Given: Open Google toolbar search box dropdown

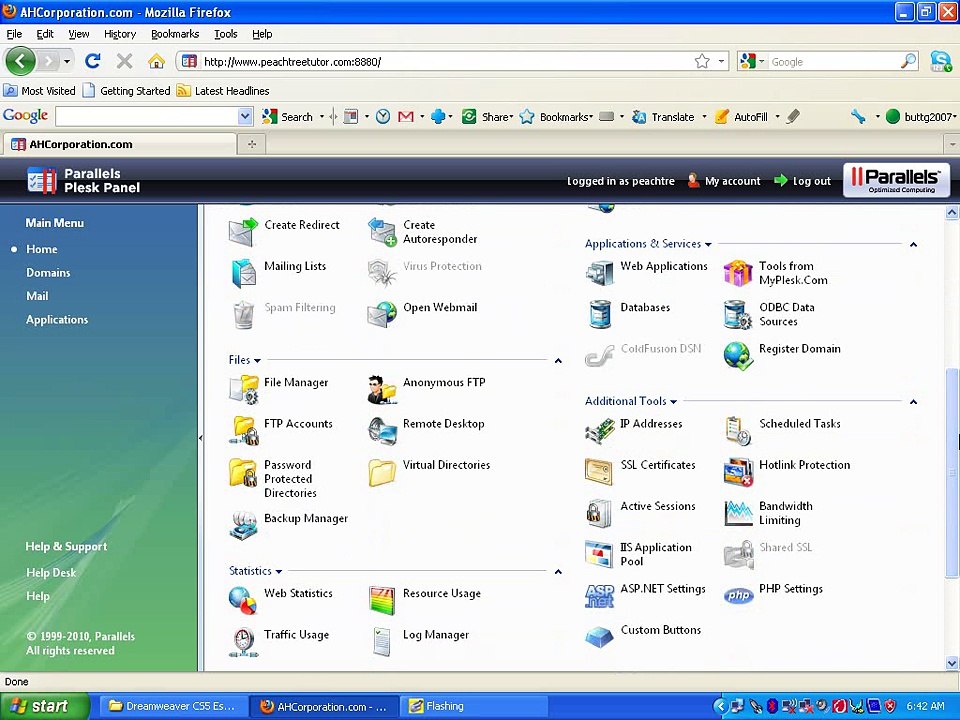Looking at the screenshot, I should pos(245,116).
